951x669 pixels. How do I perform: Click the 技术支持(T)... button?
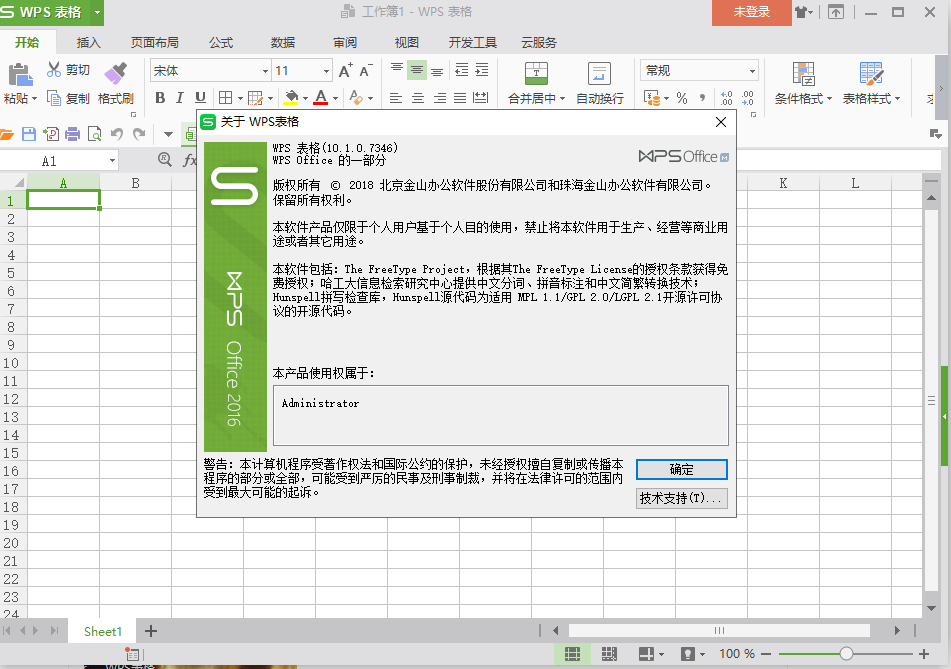click(x=681, y=498)
